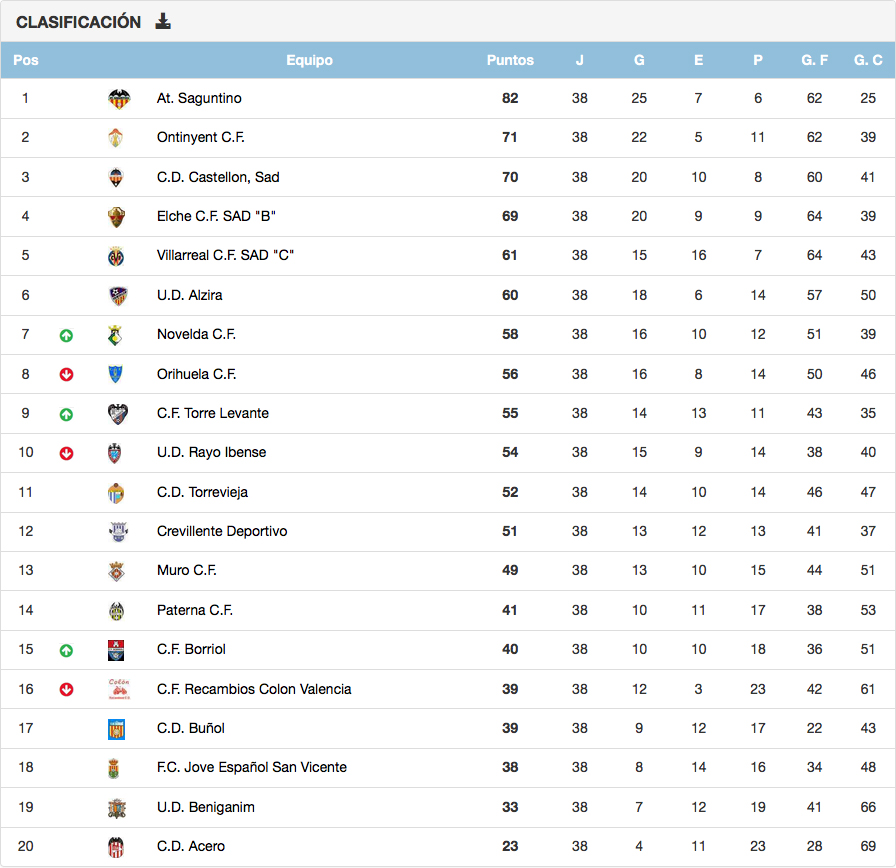Open F.C. Jove Español San Vicente link
896x868 pixels.
coord(251,767)
